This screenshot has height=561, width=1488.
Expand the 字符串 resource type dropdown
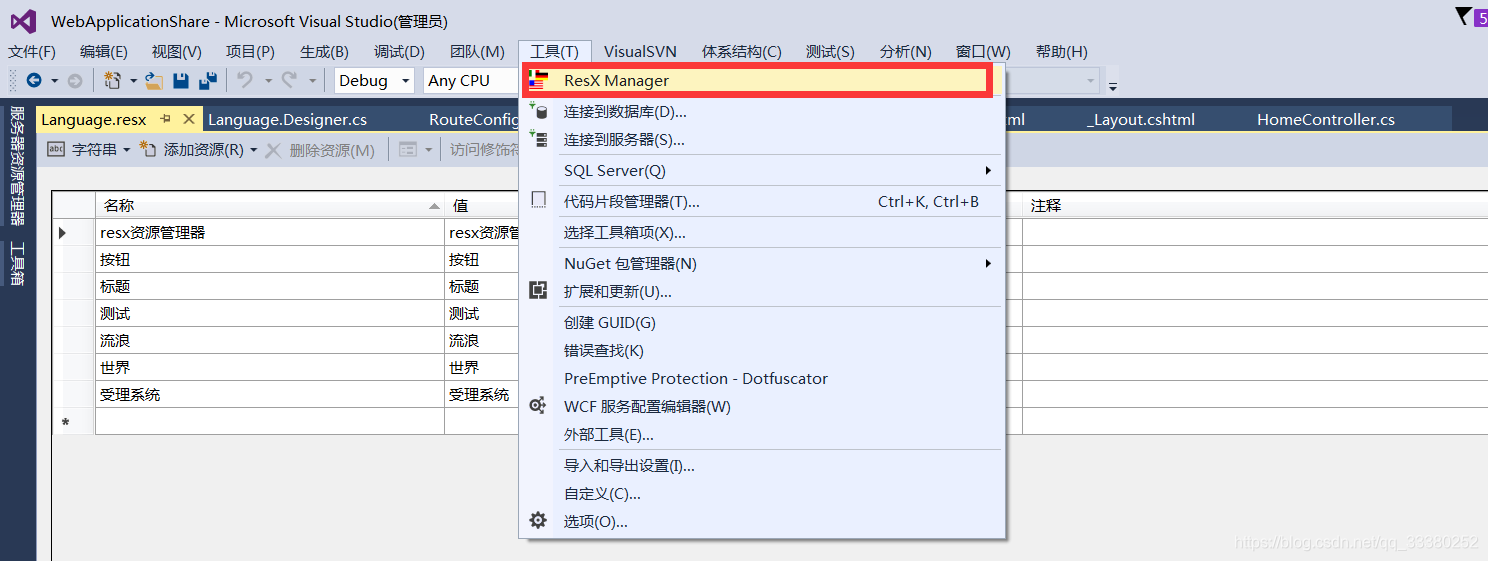click(126, 150)
